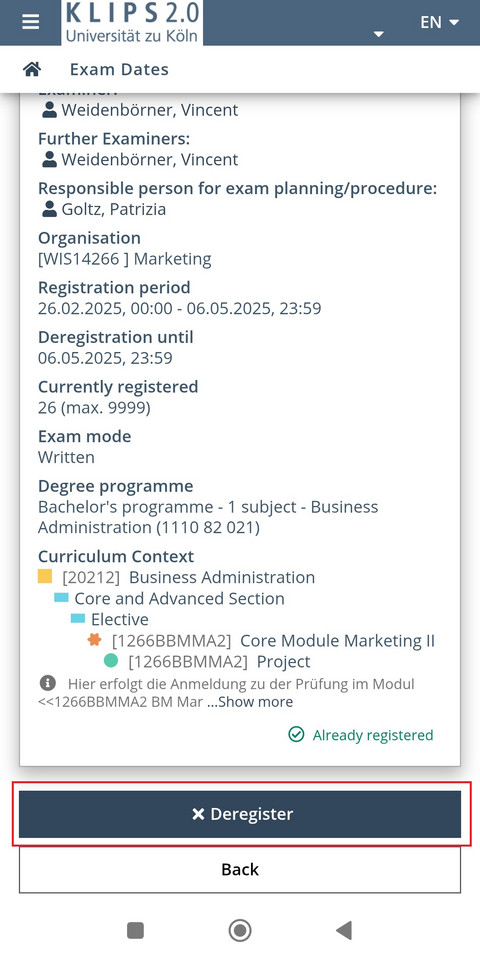
Task: Click the Back button
Action: click(x=240, y=869)
